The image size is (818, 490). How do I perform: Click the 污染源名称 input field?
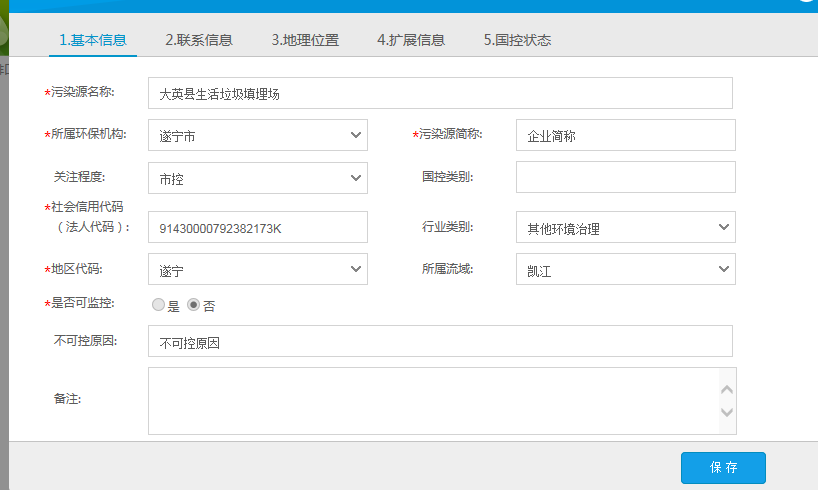pyautogui.click(x=440, y=93)
